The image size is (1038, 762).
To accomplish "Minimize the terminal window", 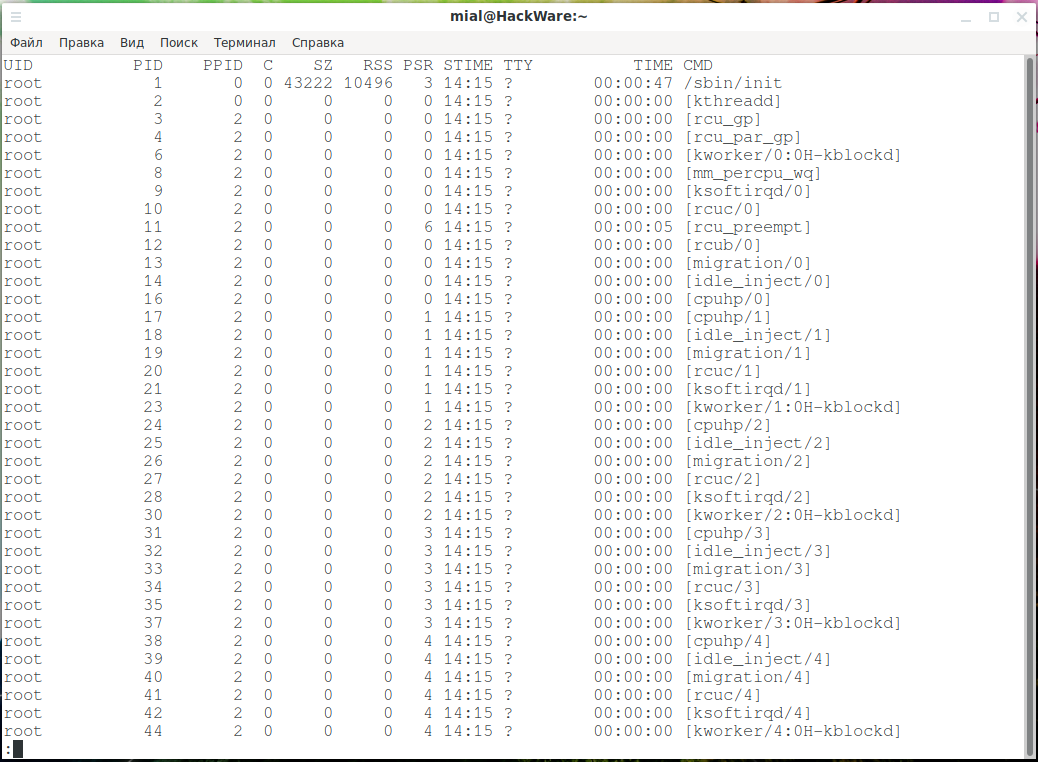I will coord(967,17).
